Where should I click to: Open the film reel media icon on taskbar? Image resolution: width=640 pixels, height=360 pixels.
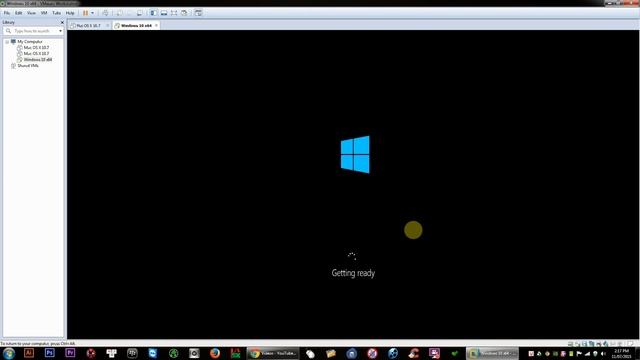coord(393,353)
